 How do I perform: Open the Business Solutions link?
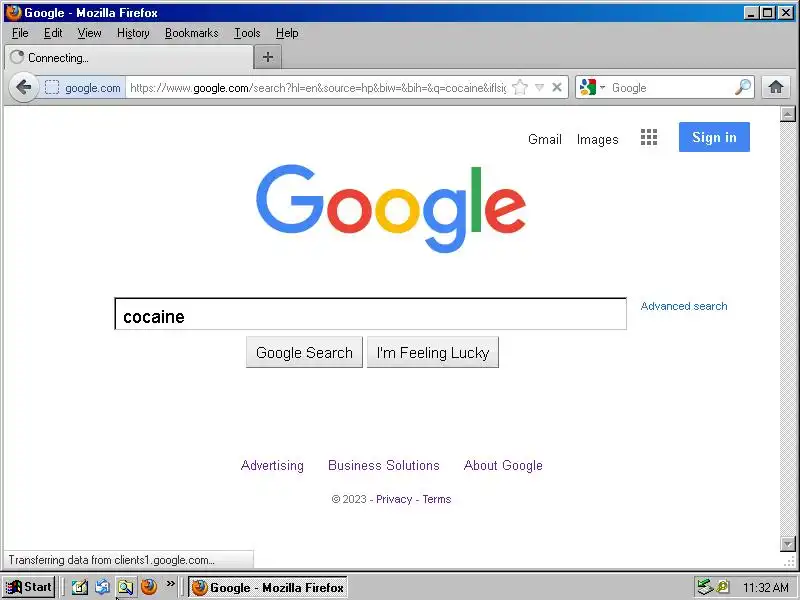point(384,465)
